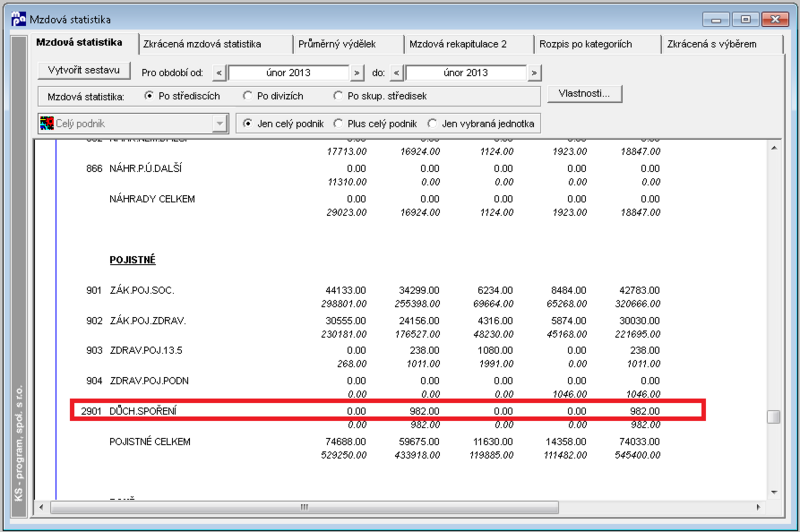The image size is (800, 532).
Task: Click value 29023.00 under NÁHRADY CELKEM
Action: tap(346, 212)
